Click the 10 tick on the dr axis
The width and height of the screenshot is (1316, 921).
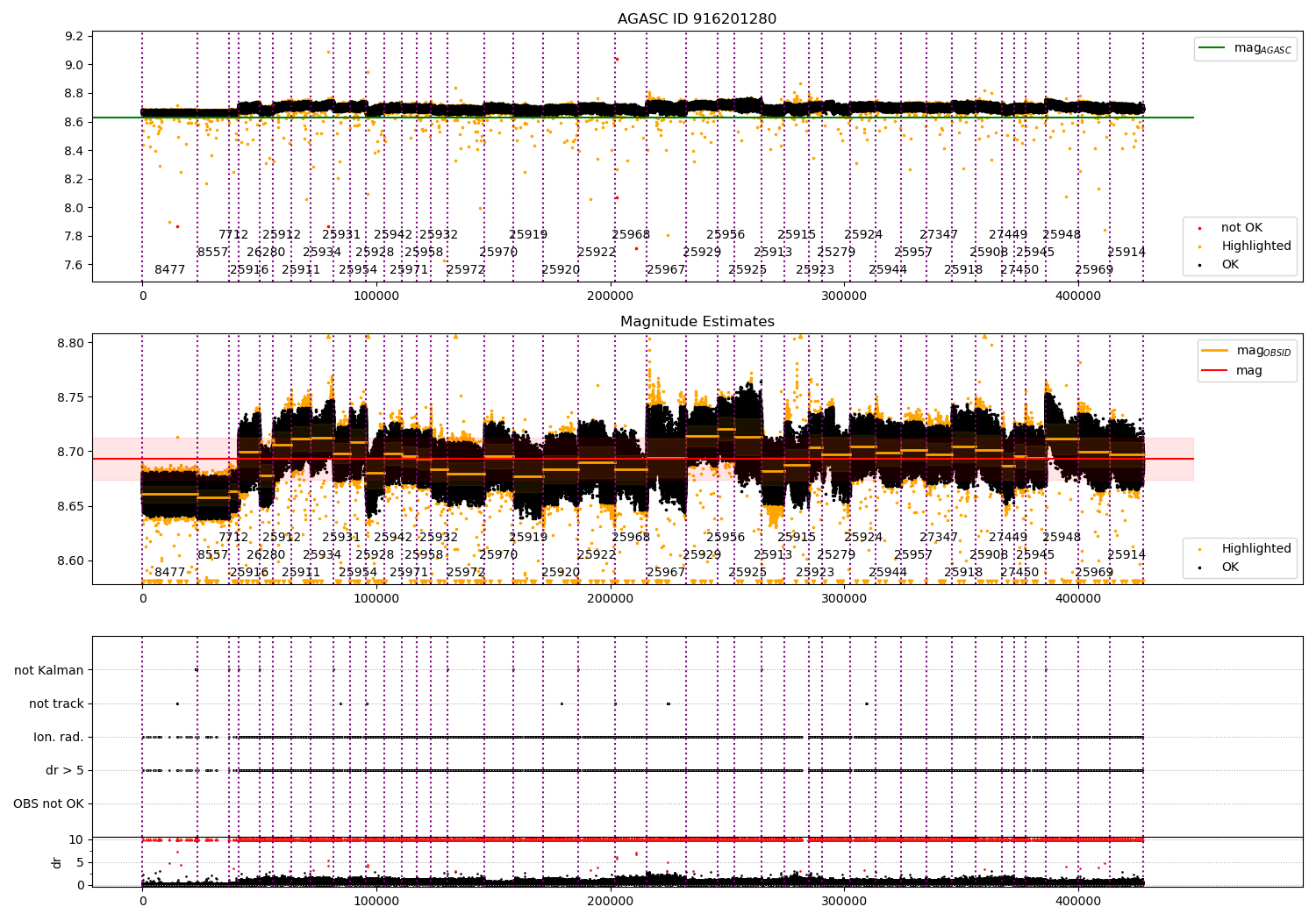[x=76, y=840]
